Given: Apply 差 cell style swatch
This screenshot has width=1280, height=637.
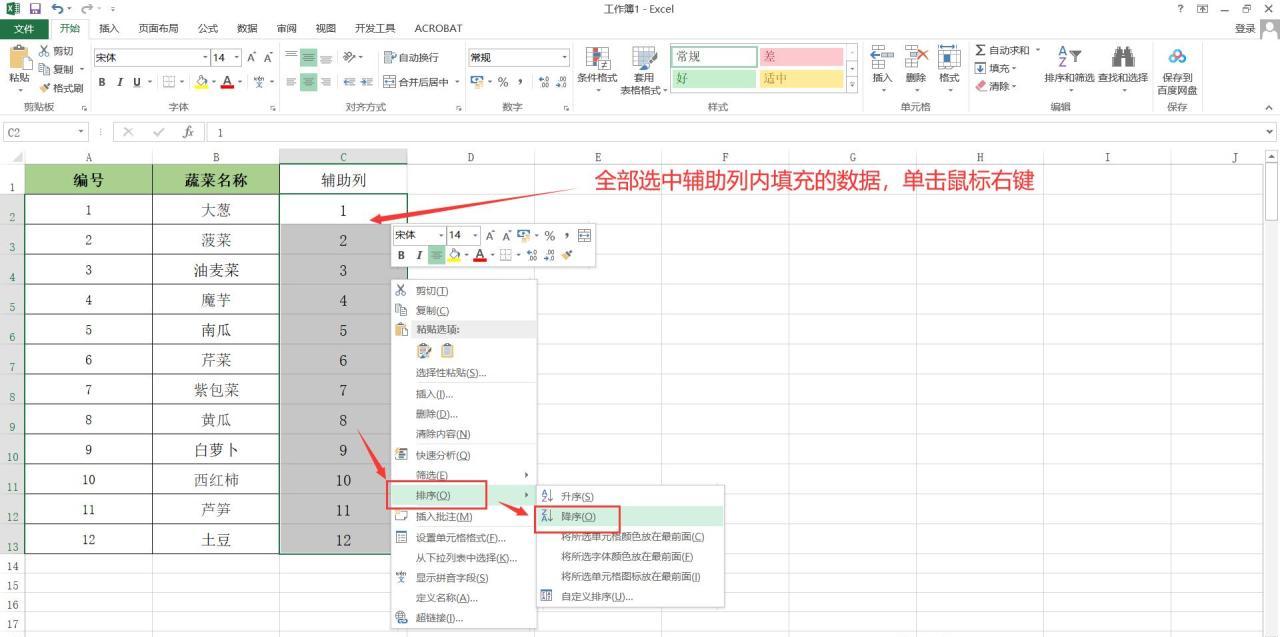Looking at the screenshot, I should pos(801,57).
